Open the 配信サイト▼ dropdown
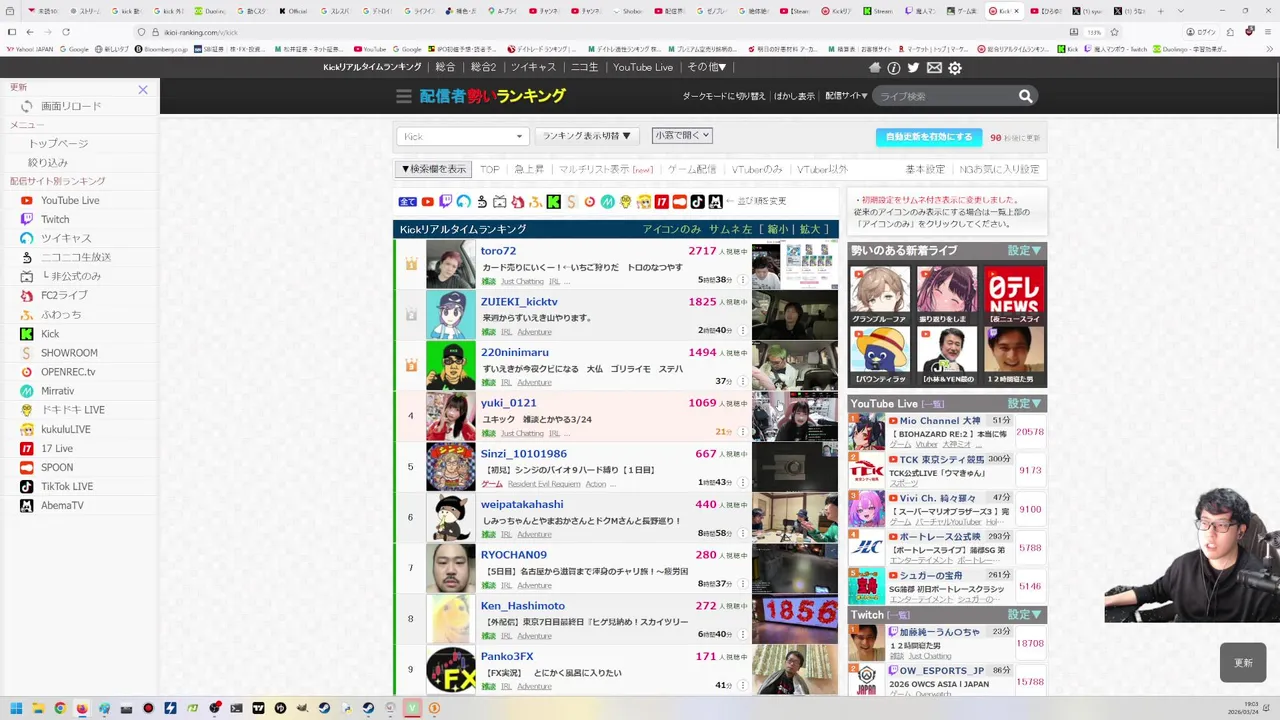The image size is (1280, 720). [846, 96]
